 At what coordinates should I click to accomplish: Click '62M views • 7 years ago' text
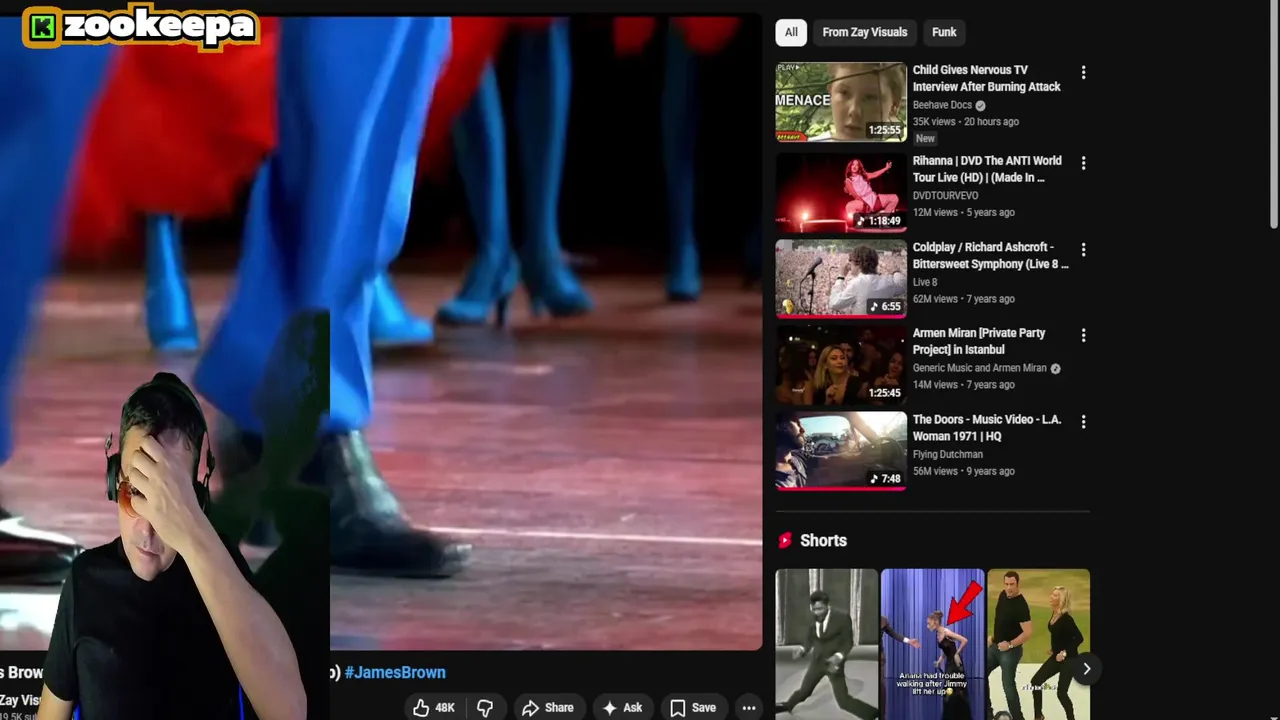(x=963, y=298)
